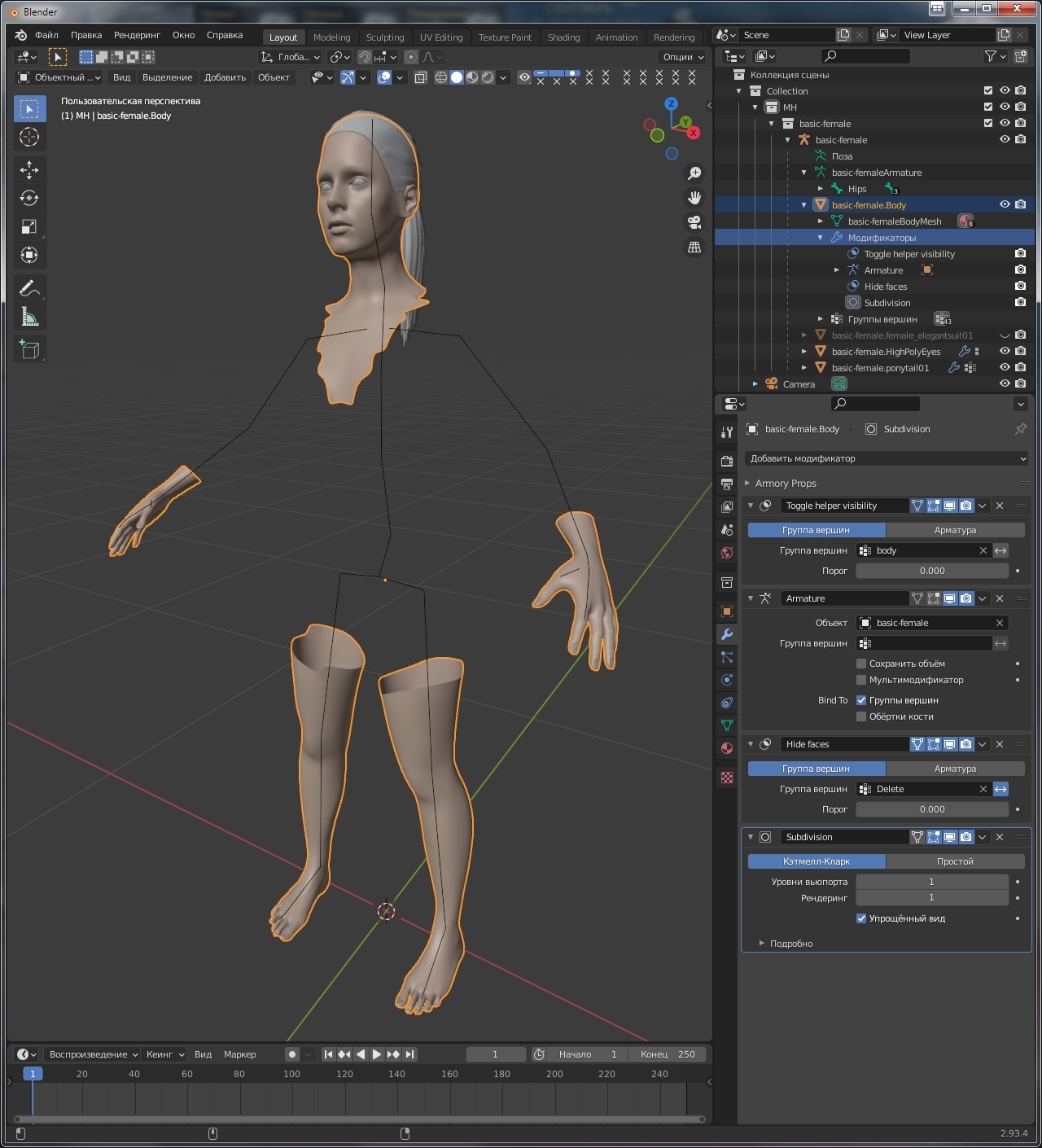Viewport: 1042px width, 1148px height.
Task: Adjust Порог slider in Hide faces modifier
Action: pyautogui.click(x=932, y=809)
